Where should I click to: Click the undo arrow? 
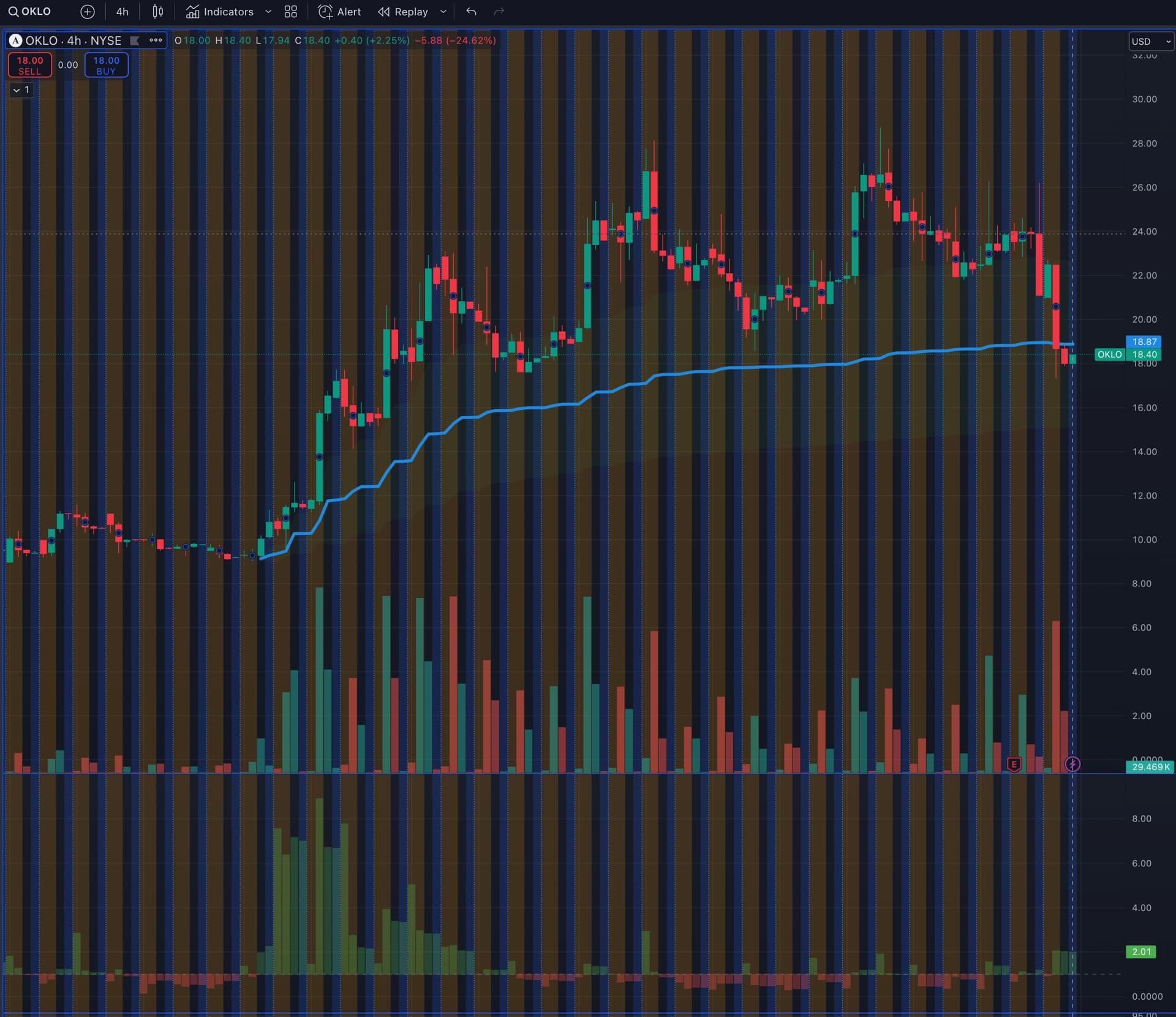pyautogui.click(x=471, y=12)
